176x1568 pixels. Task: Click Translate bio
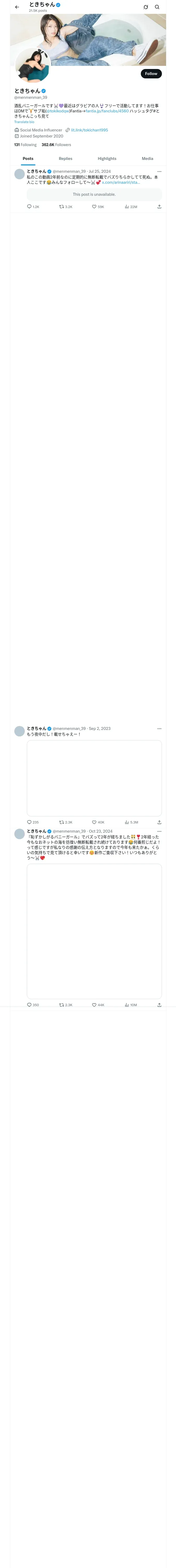pyautogui.click(x=24, y=122)
